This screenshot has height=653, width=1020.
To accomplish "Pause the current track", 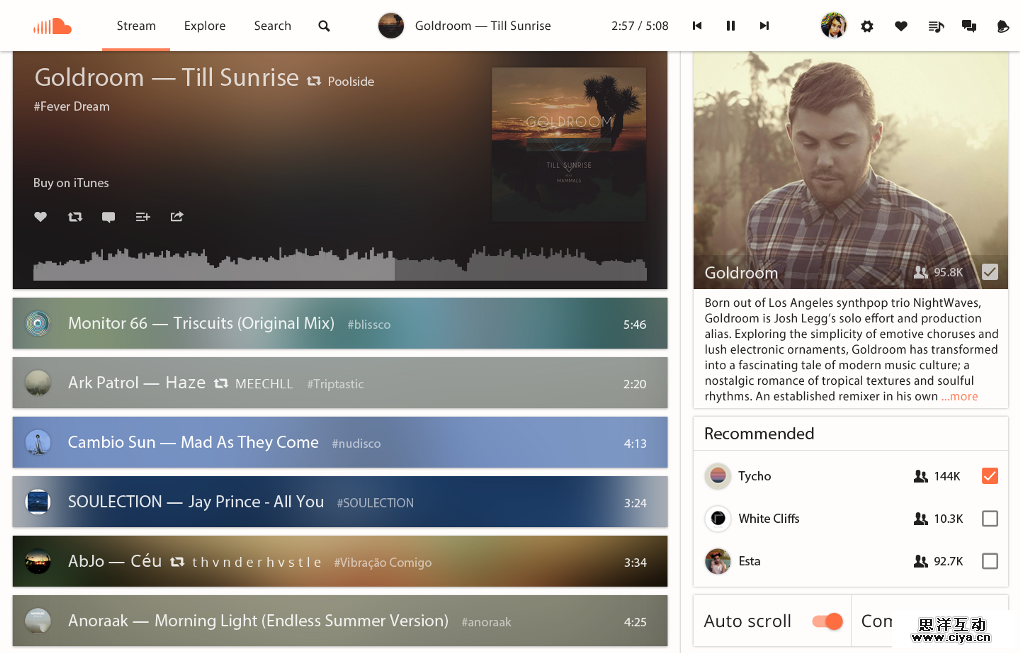I will point(731,26).
